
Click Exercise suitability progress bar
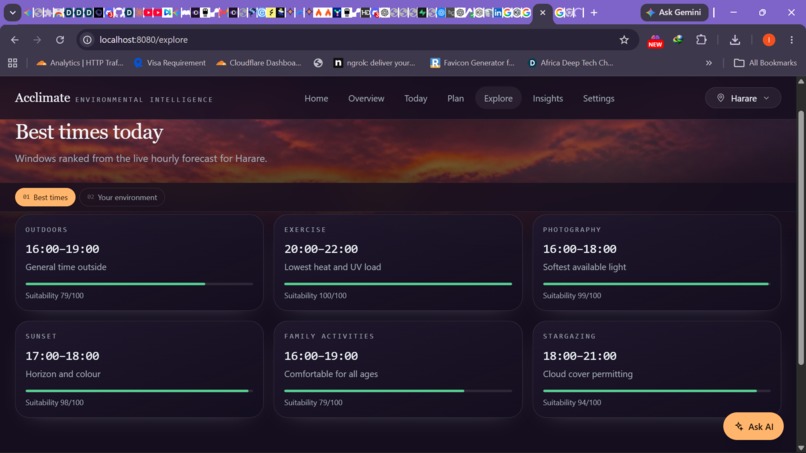pos(398,284)
